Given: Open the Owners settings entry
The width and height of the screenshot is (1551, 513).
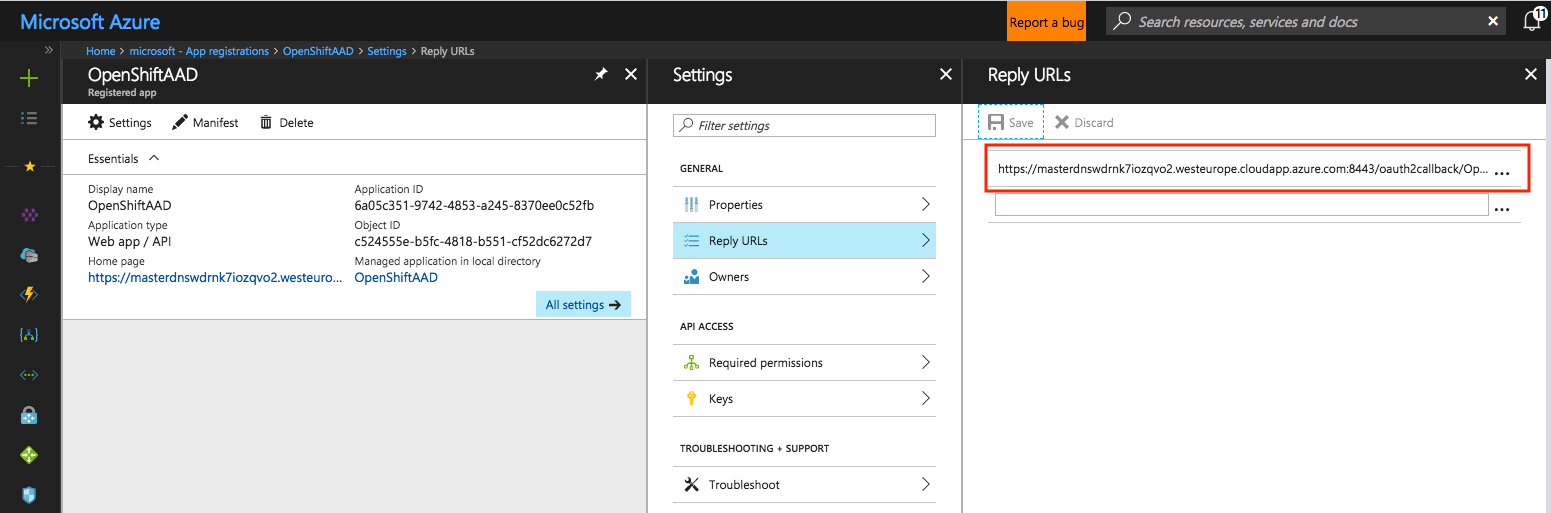Looking at the screenshot, I should click(804, 277).
